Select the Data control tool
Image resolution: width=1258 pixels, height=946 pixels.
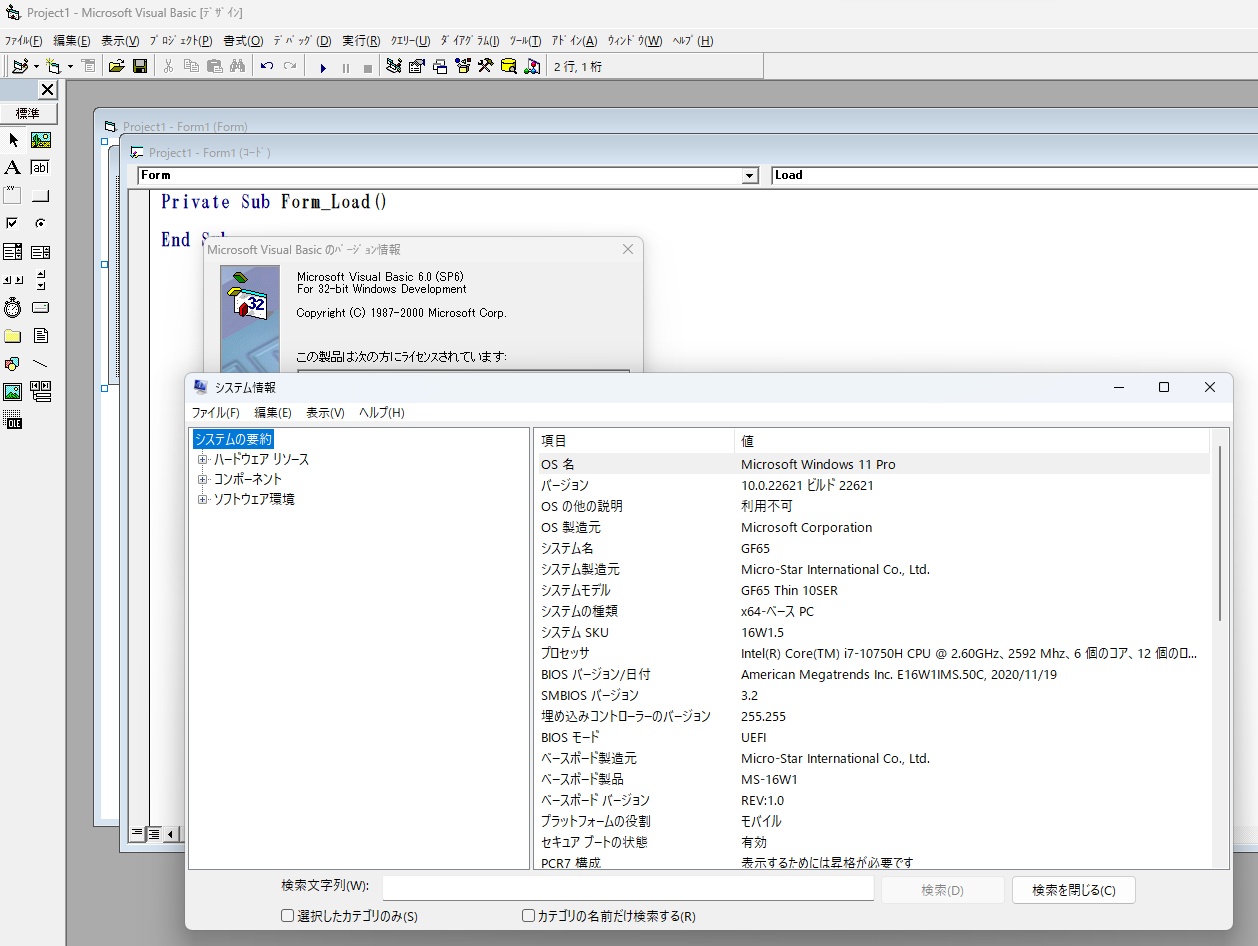click(41, 391)
